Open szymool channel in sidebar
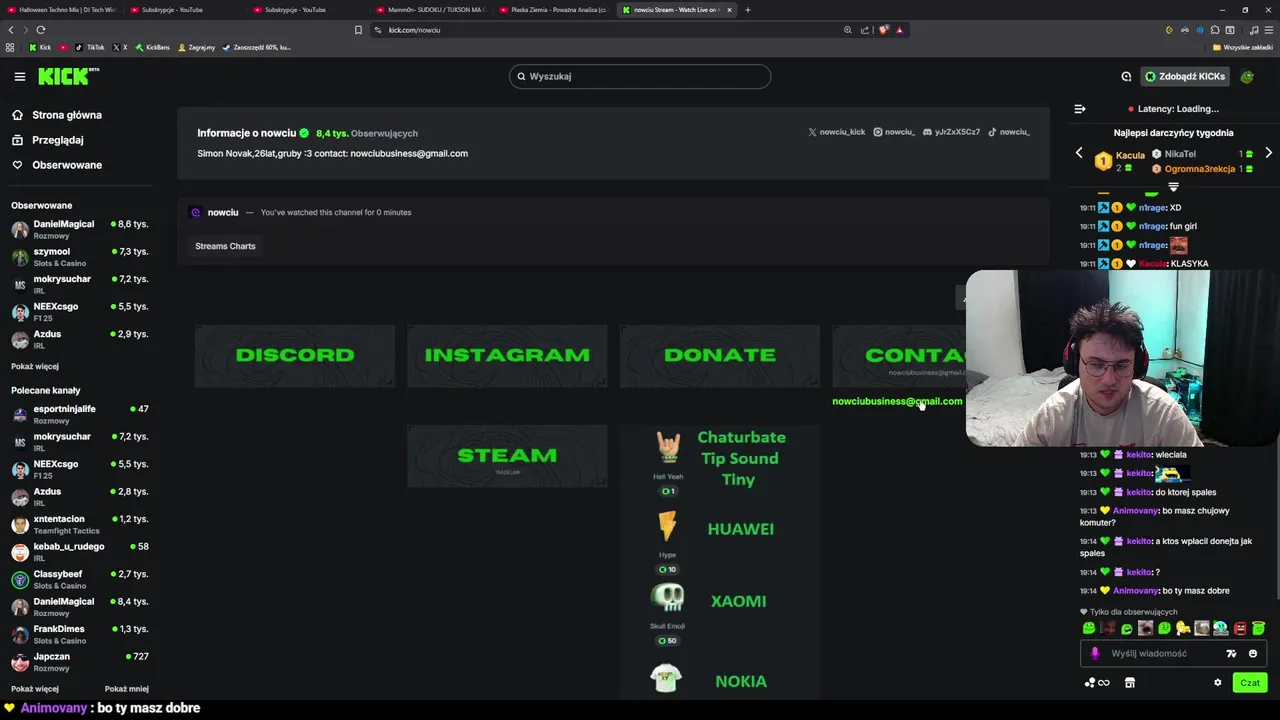The height and width of the screenshot is (720, 1280). click(x=80, y=257)
